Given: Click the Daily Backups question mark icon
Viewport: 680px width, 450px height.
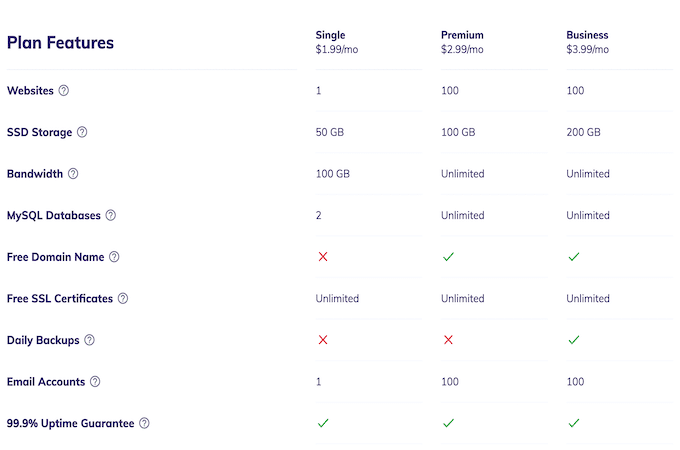Looking at the screenshot, I should (x=89, y=340).
